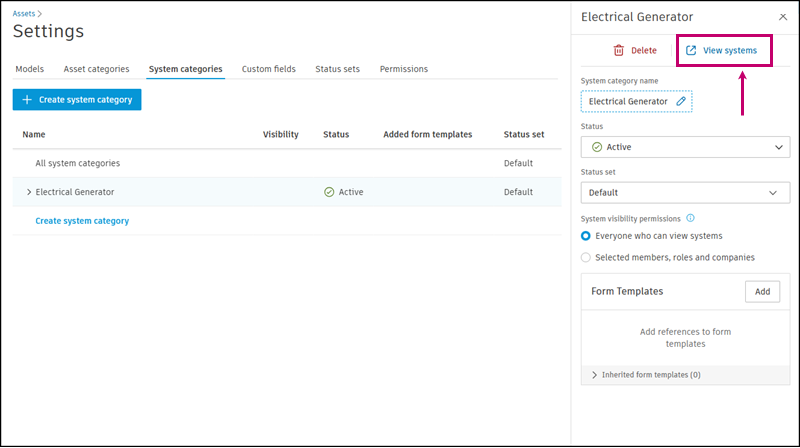
Task: Select Selected members, roles and companies option
Action: [586, 257]
